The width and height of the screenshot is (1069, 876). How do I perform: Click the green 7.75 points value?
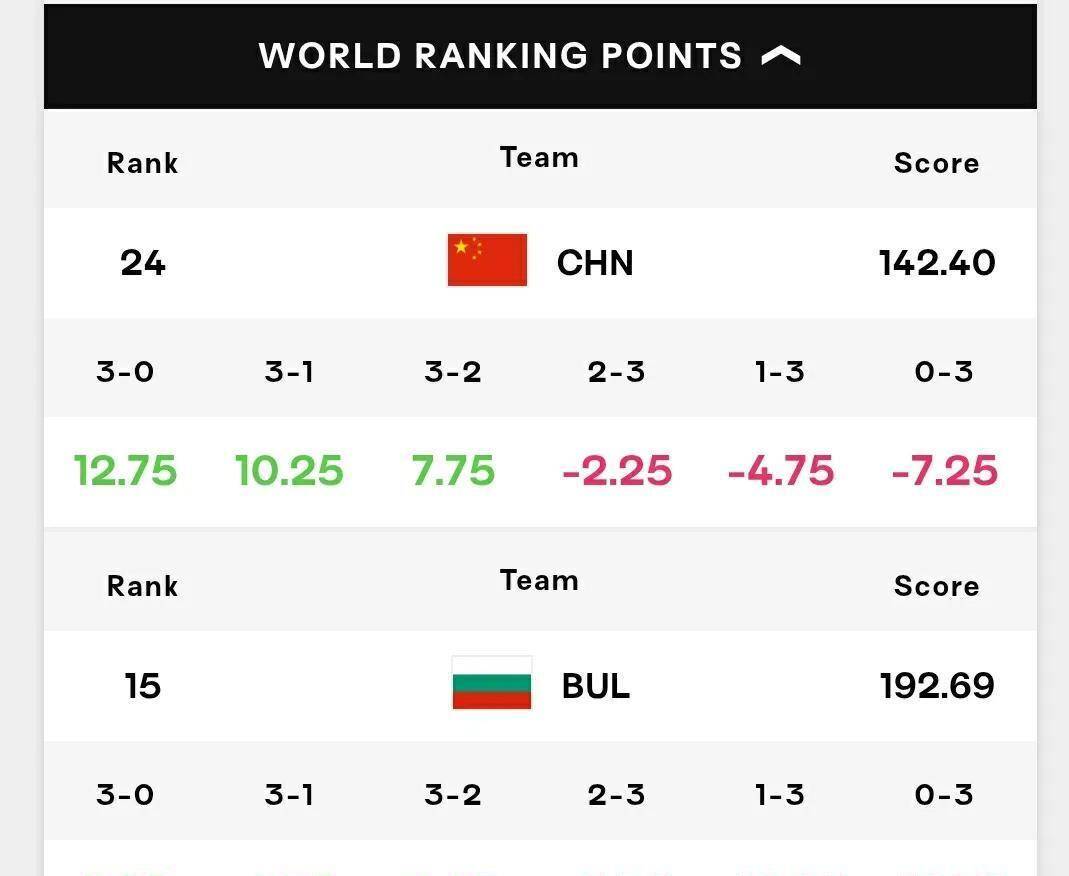[x=453, y=471]
